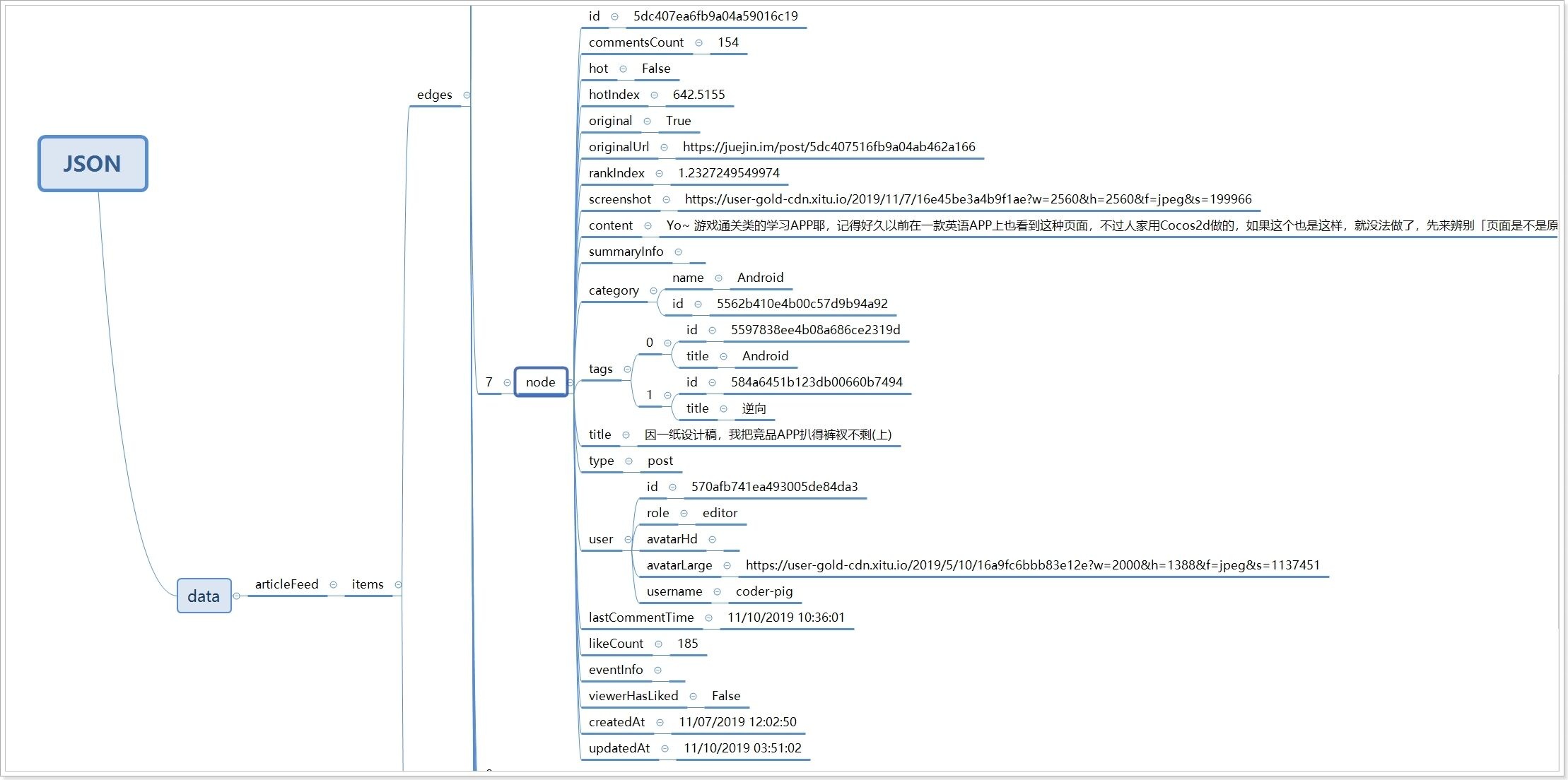Select the JSON root topic
This screenshot has height=780, width=1568.
point(93,164)
